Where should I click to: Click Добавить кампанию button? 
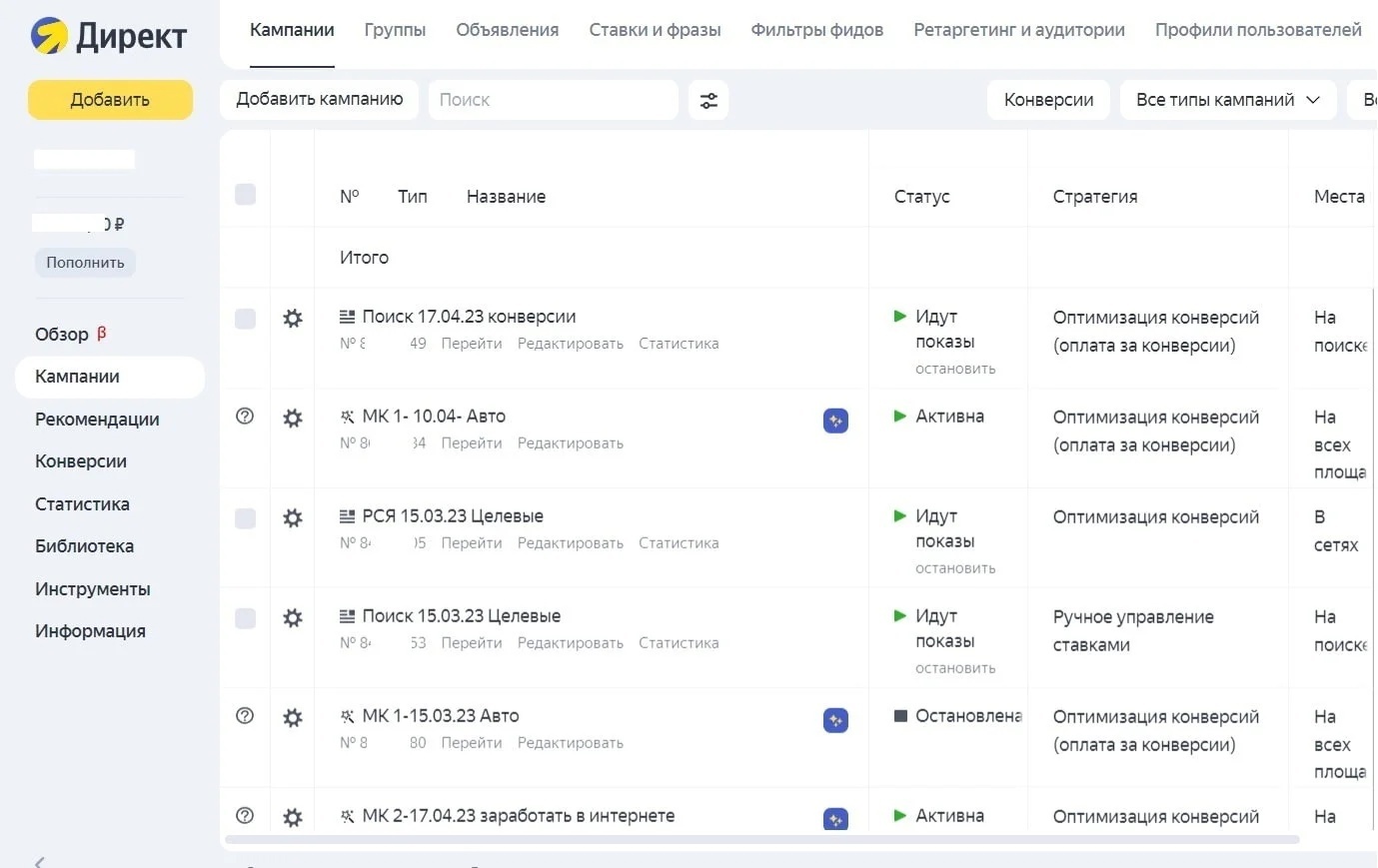tap(320, 100)
